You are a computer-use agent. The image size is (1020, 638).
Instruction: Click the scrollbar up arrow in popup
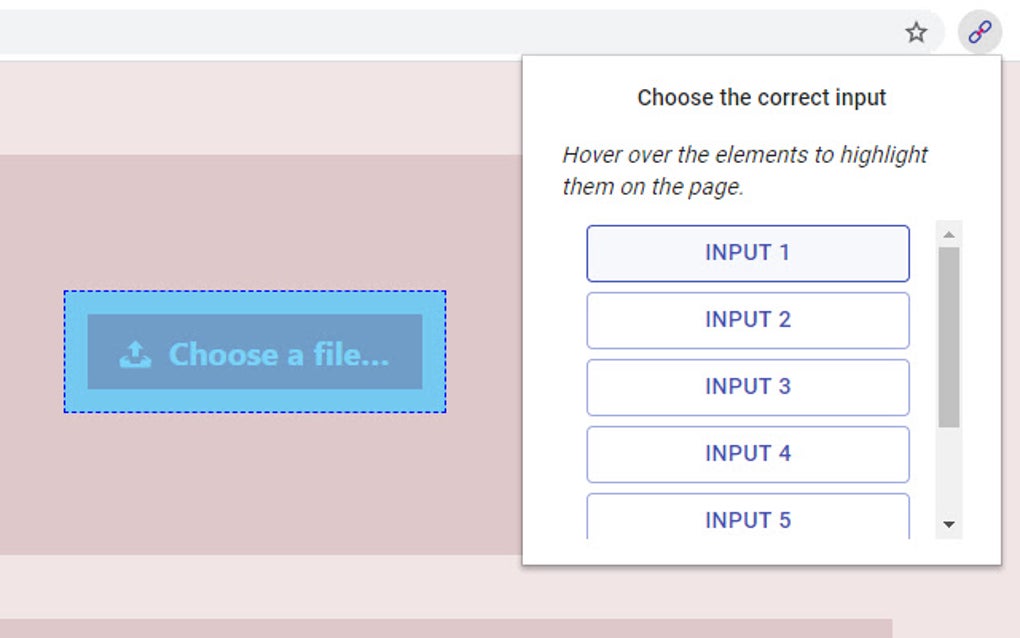949,234
